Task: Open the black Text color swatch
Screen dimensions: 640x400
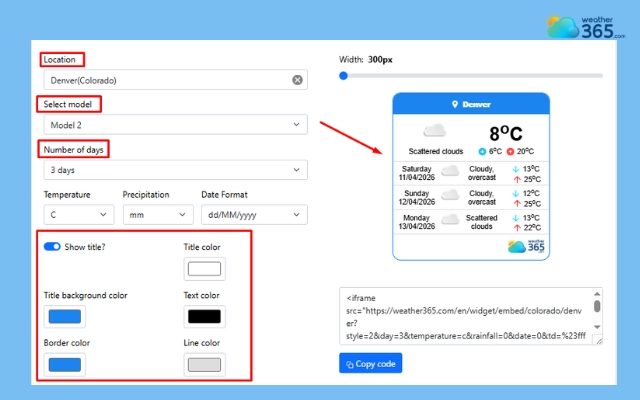Action: point(205,317)
